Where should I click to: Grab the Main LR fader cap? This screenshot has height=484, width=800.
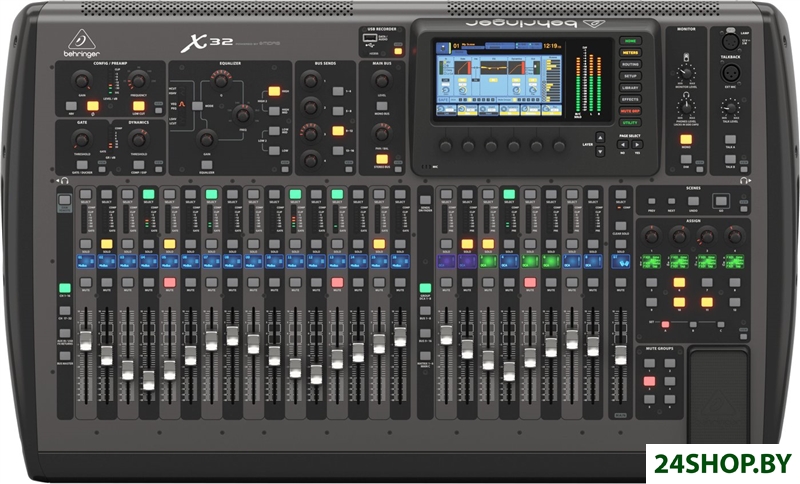pos(620,354)
